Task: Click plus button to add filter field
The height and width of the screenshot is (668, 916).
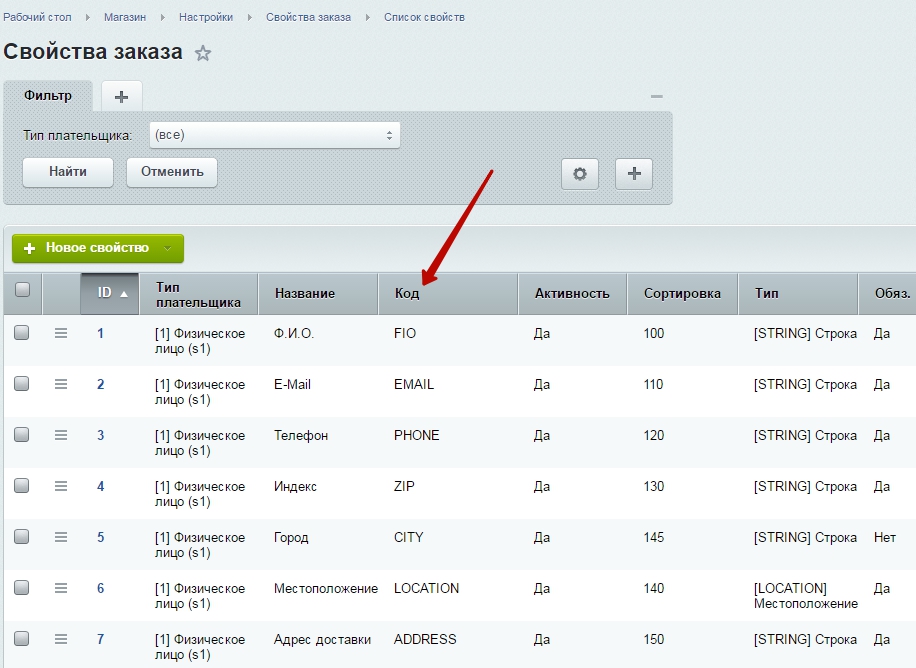Action: point(633,173)
